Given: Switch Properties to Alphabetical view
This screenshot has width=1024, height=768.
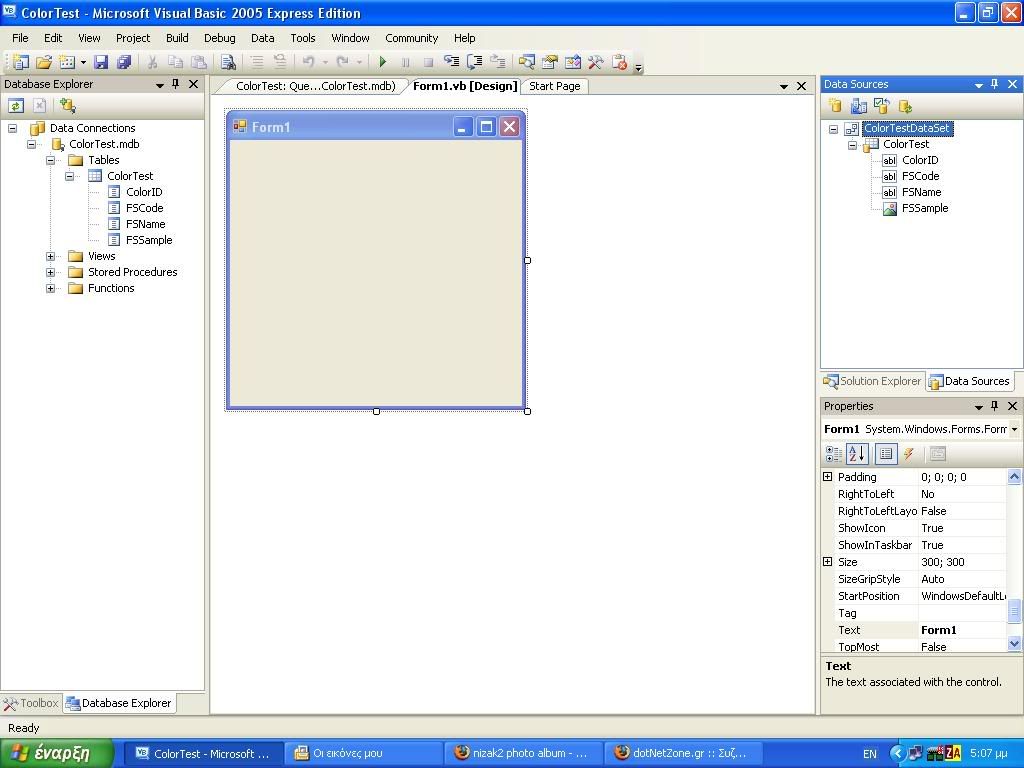Looking at the screenshot, I should pos(857,454).
